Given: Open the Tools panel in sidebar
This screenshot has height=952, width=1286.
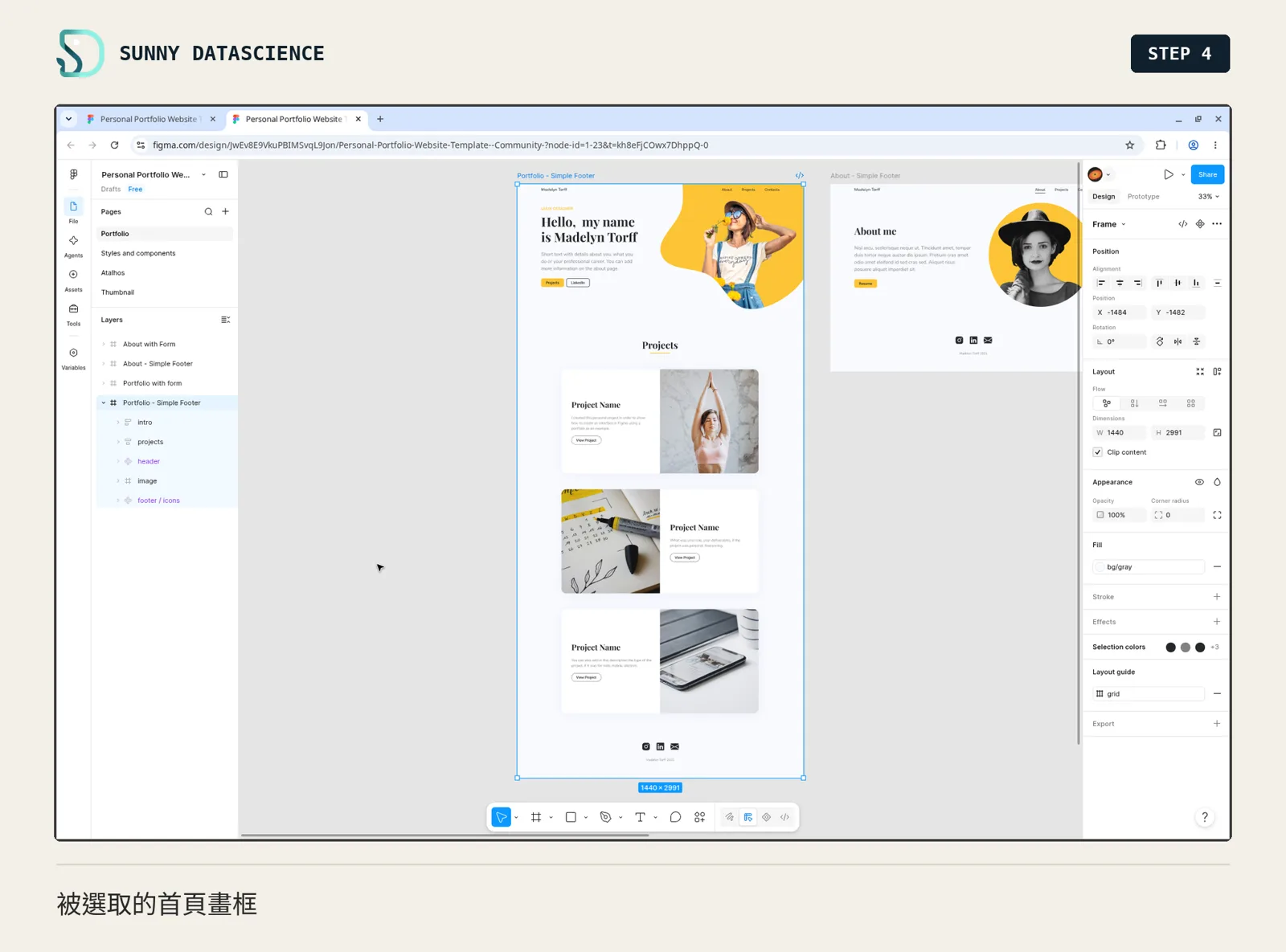Looking at the screenshot, I should coord(73,314).
